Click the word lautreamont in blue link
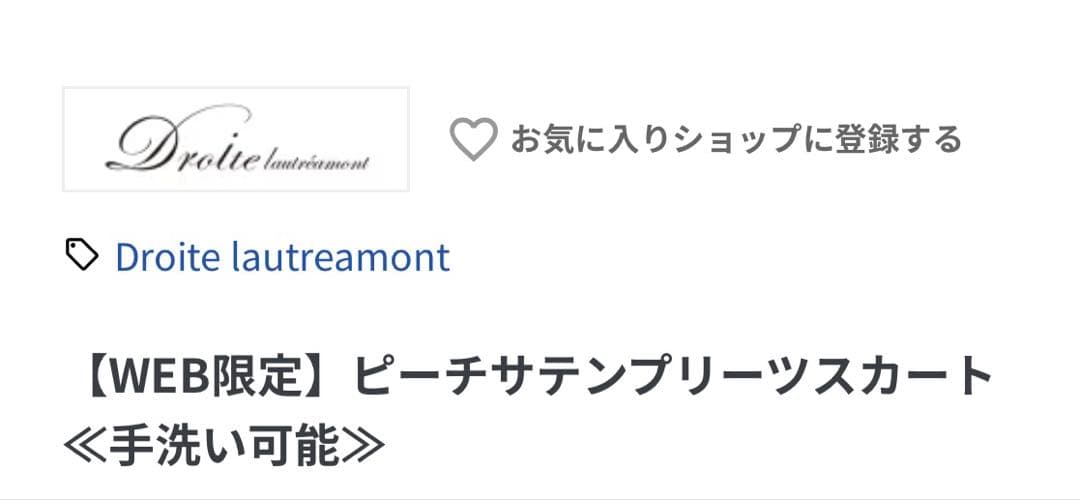Viewport: 1080px width, 500px height. (340, 257)
